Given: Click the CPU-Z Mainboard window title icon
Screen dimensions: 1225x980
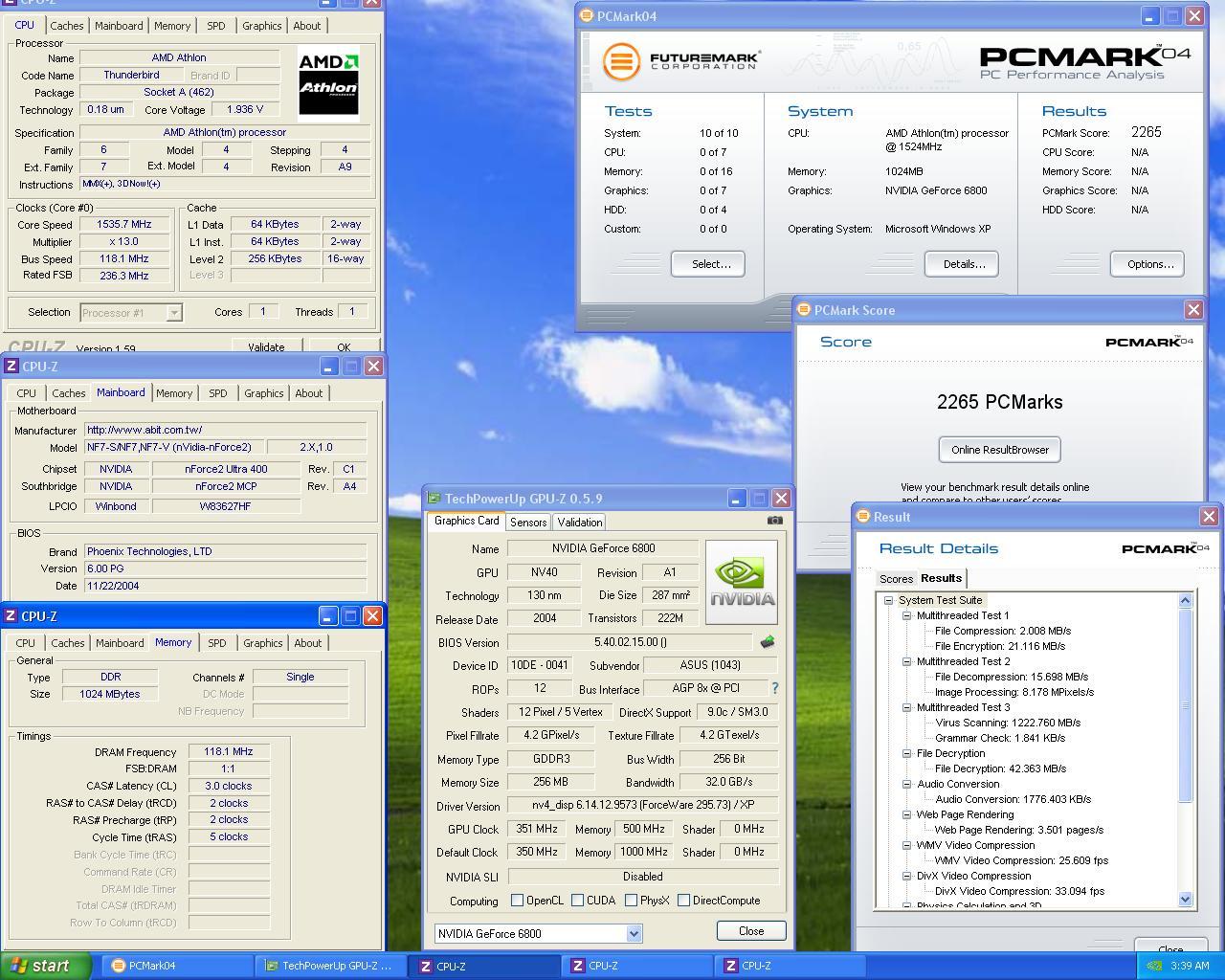Looking at the screenshot, I should coord(11,367).
